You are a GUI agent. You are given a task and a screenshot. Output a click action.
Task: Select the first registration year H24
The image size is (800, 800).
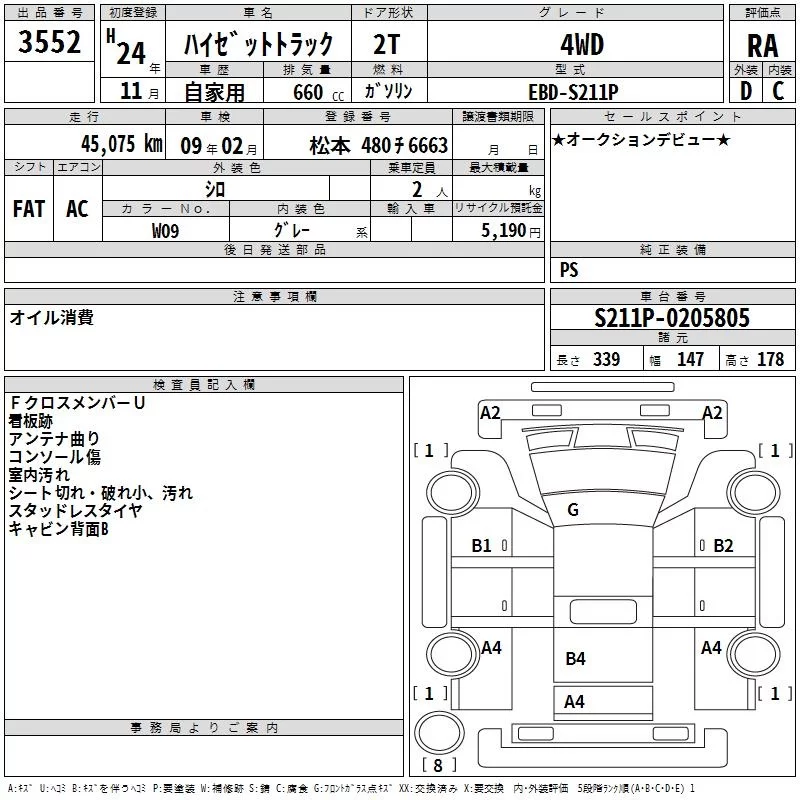pyautogui.click(x=127, y=47)
